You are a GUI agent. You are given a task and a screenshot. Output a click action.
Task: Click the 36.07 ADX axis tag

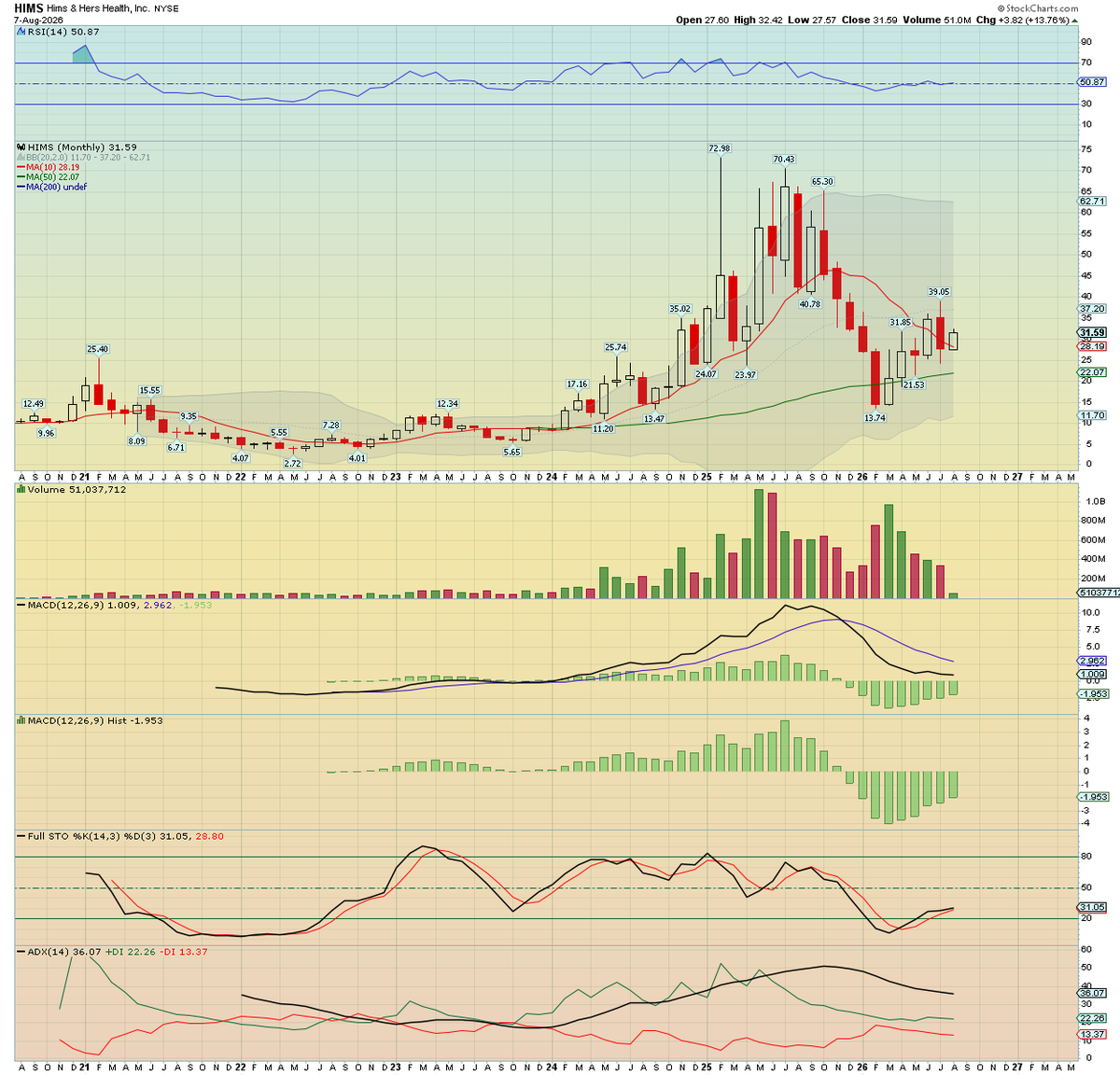tap(1092, 993)
